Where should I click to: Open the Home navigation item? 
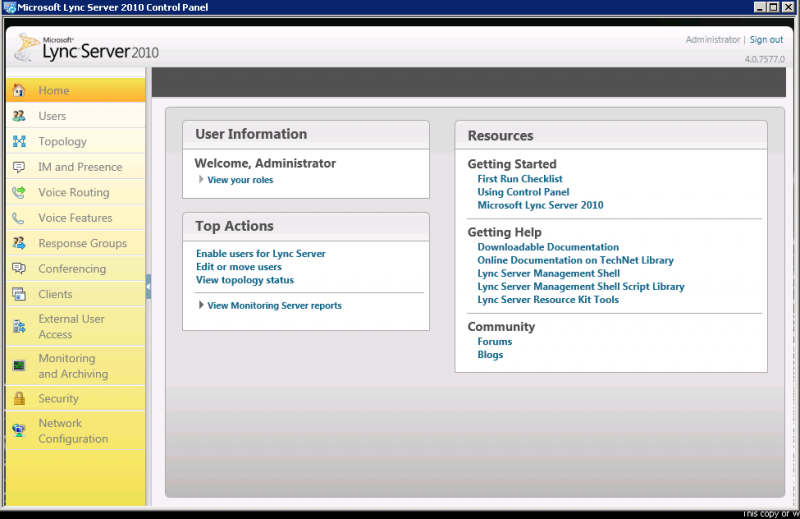76,90
